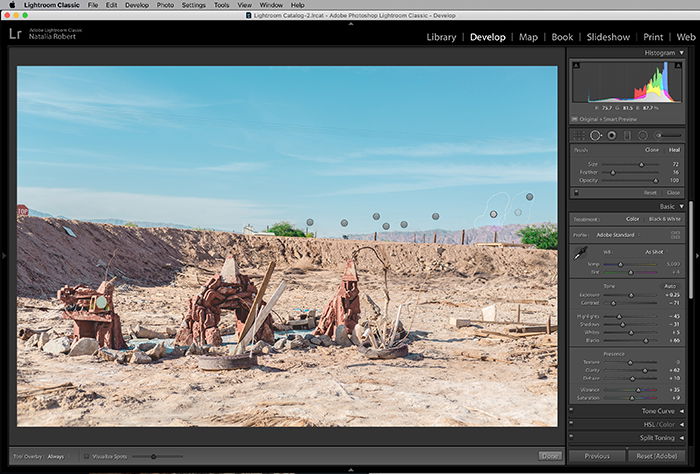Enable the Visualize Spots checkbox
The width and height of the screenshot is (700, 474).
87,457
